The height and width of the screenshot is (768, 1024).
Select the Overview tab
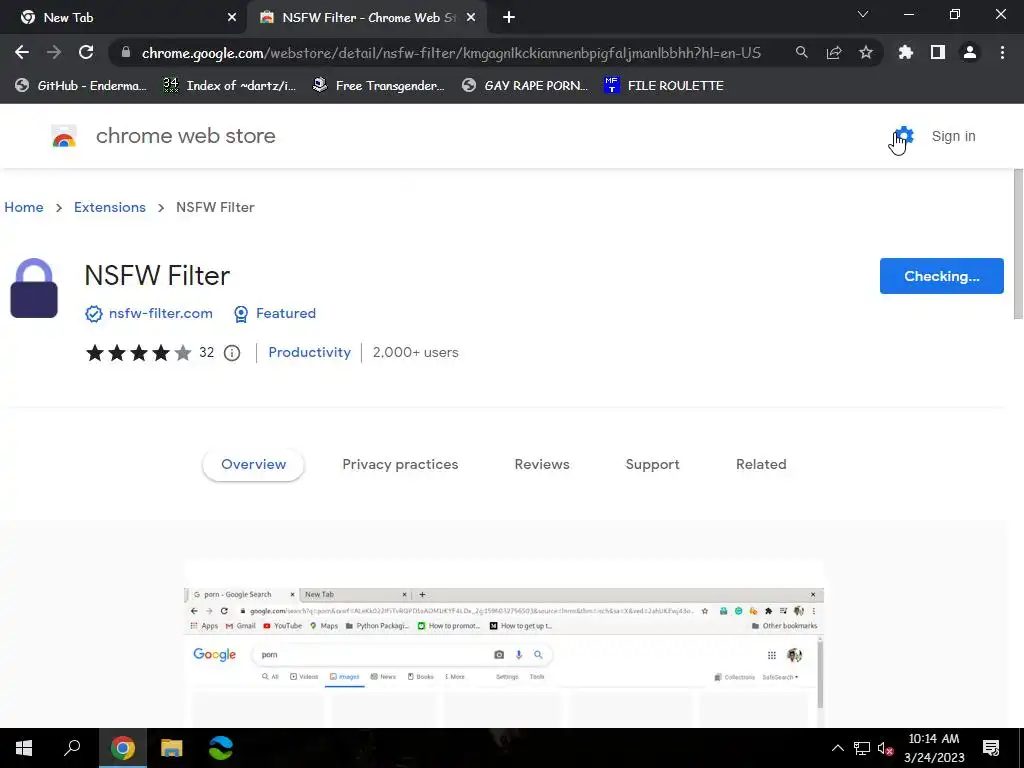(253, 464)
